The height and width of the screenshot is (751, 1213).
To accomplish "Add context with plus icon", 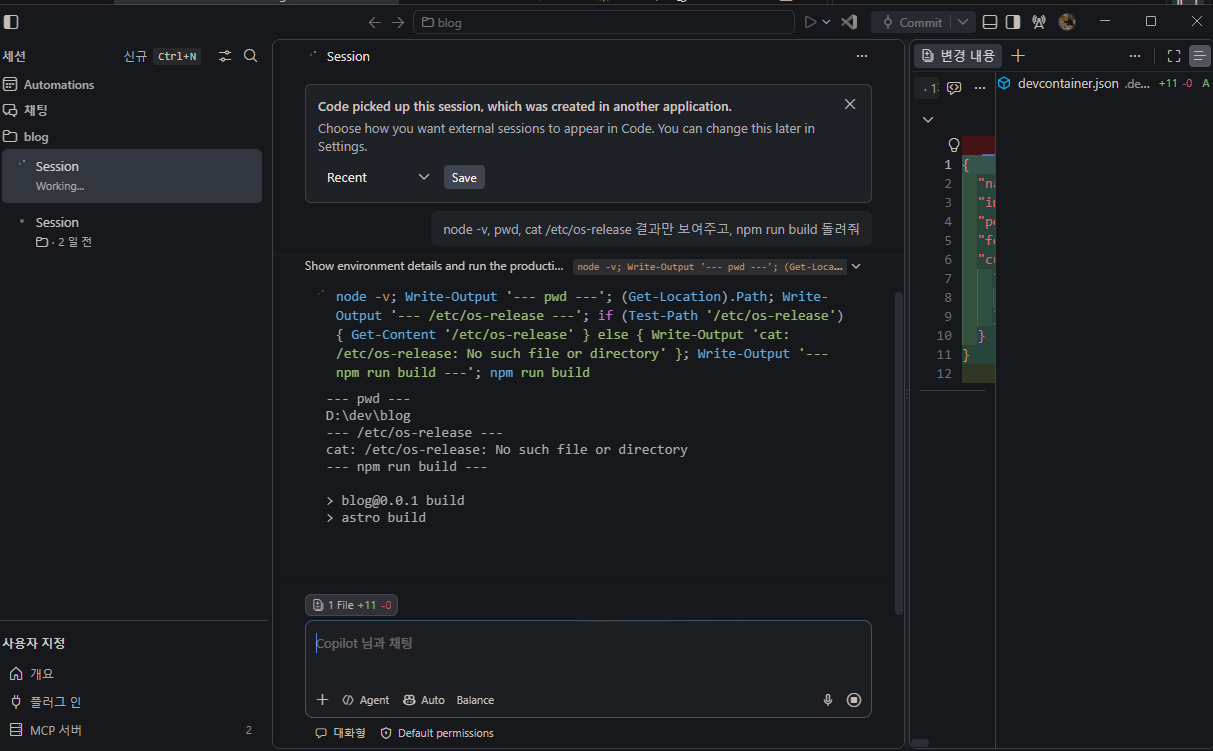I will 322,700.
